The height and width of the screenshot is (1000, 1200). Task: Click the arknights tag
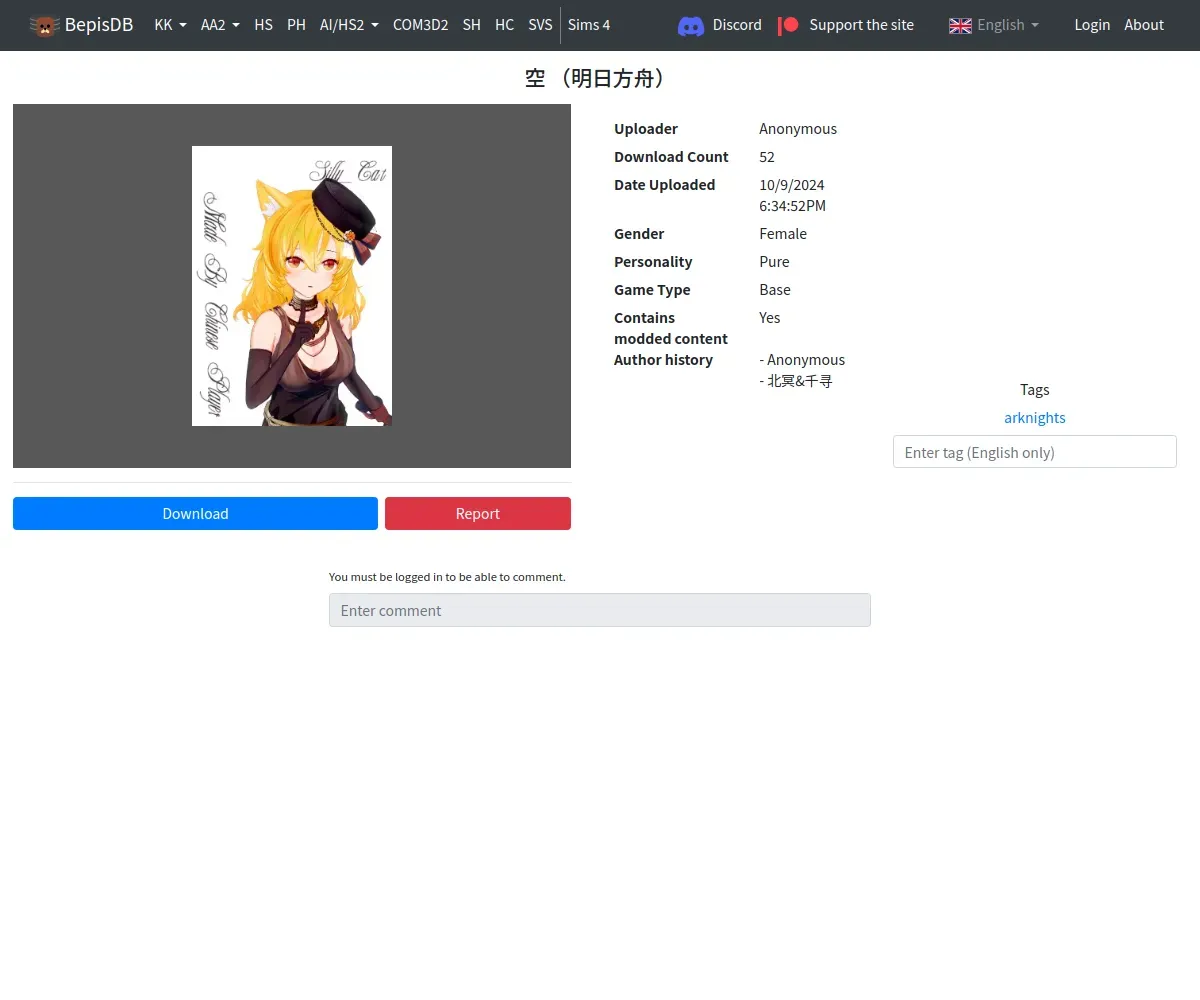tap(1035, 418)
